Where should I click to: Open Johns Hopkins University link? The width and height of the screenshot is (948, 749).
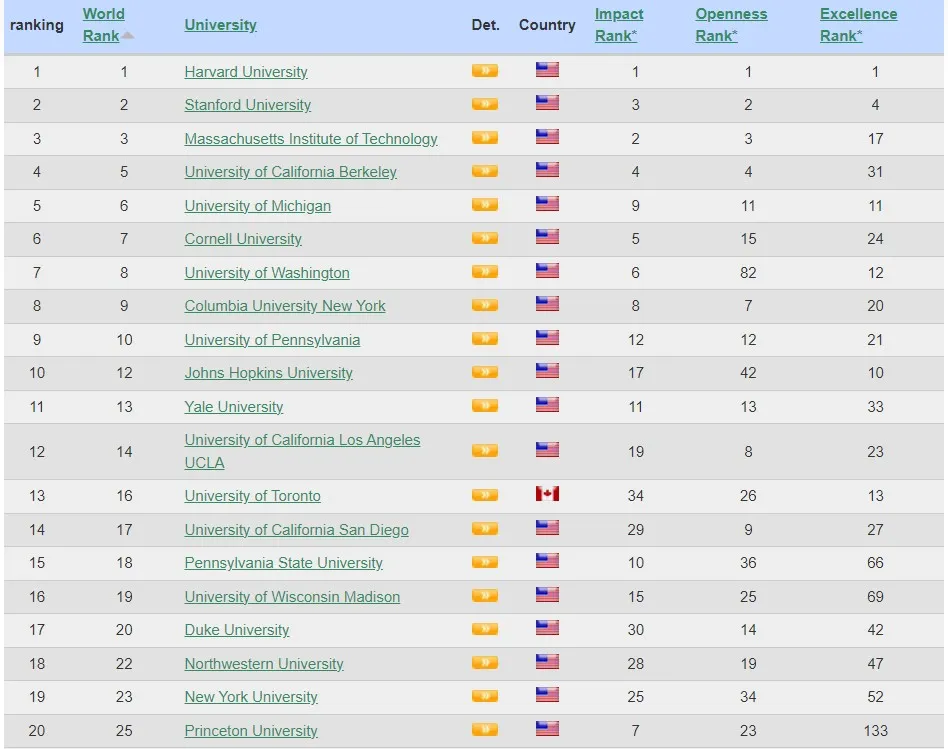(x=268, y=373)
